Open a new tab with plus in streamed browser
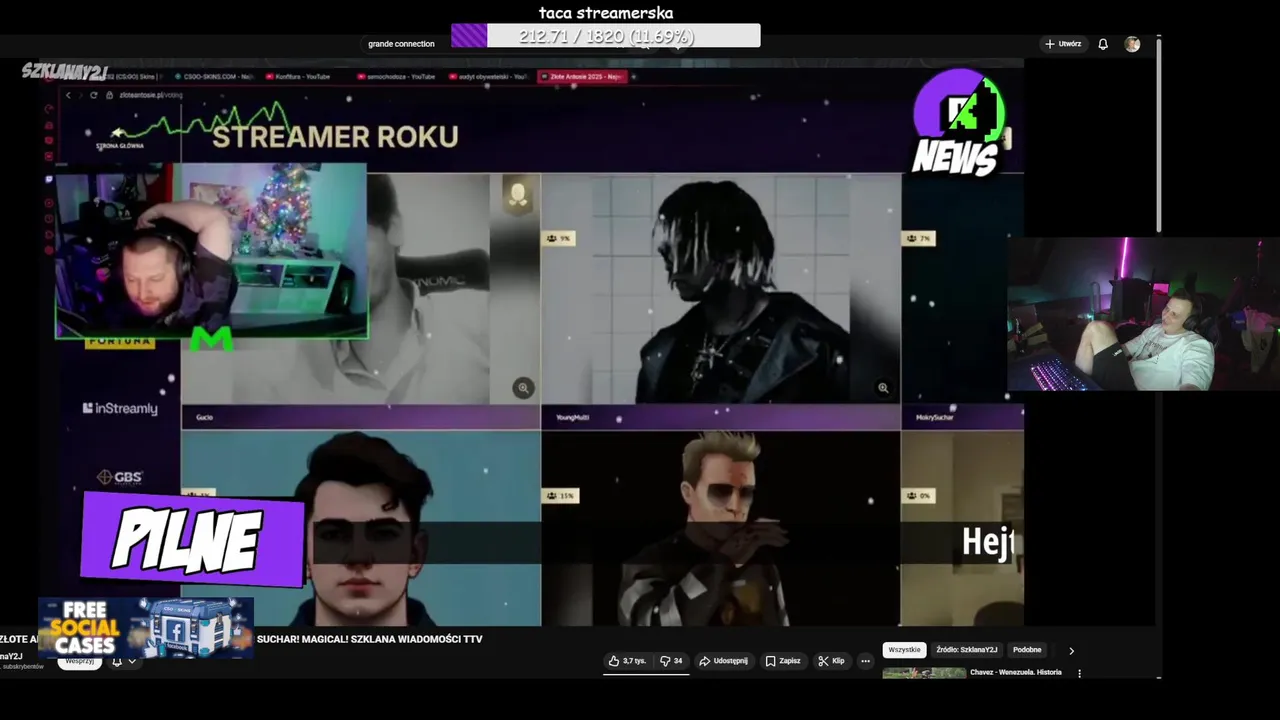The width and height of the screenshot is (1280, 720). [x=634, y=76]
